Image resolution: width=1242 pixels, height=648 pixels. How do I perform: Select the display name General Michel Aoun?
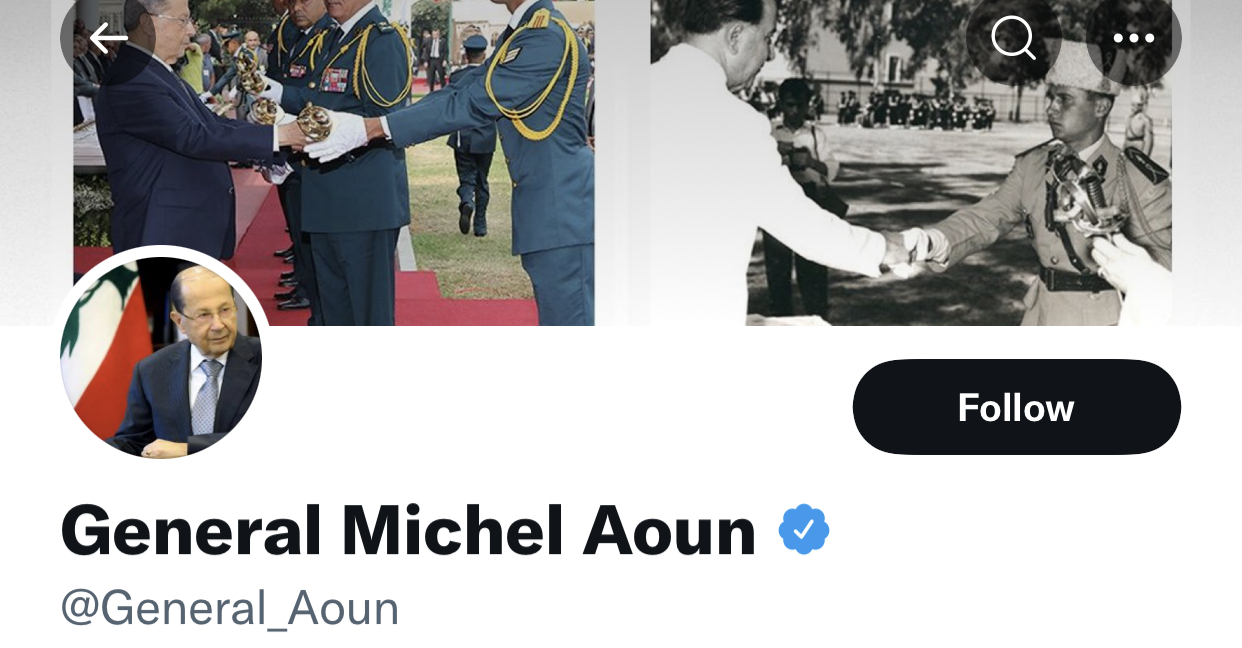pos(408,531)
